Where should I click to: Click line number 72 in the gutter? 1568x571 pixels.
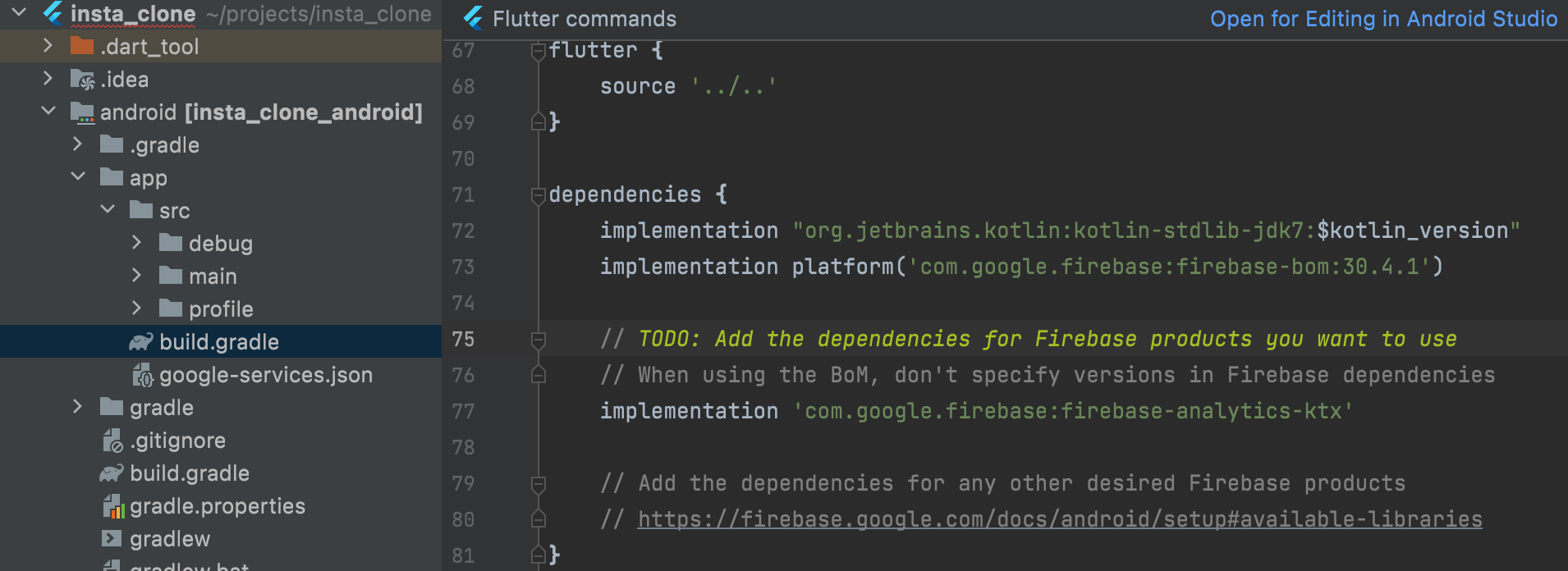coord(463,231)
